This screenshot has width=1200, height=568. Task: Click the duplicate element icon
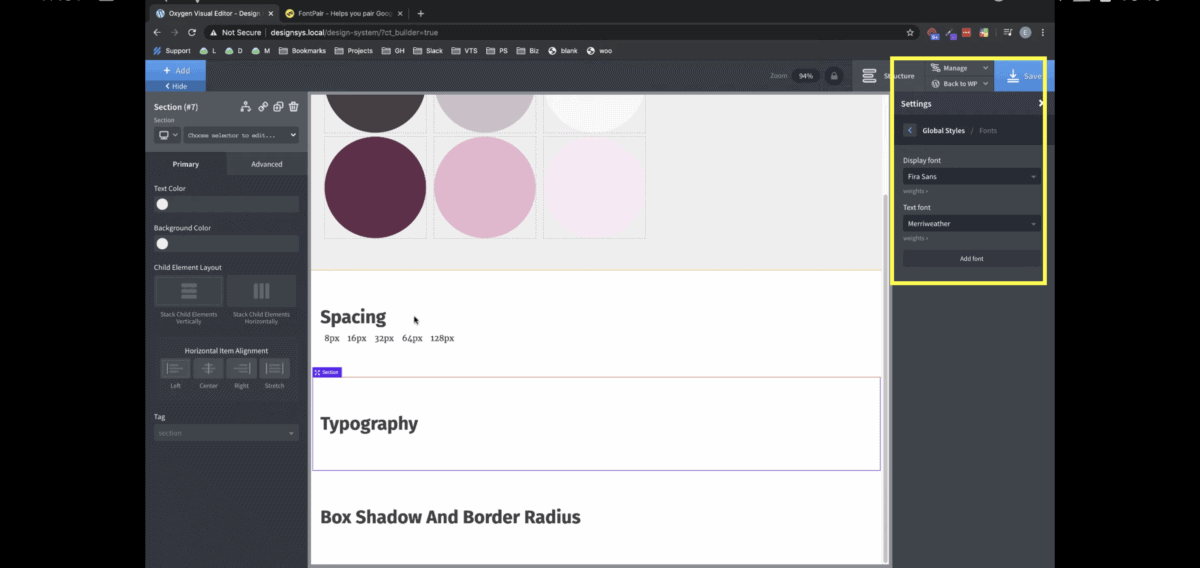pyautogui.click(x=278, y=107)
